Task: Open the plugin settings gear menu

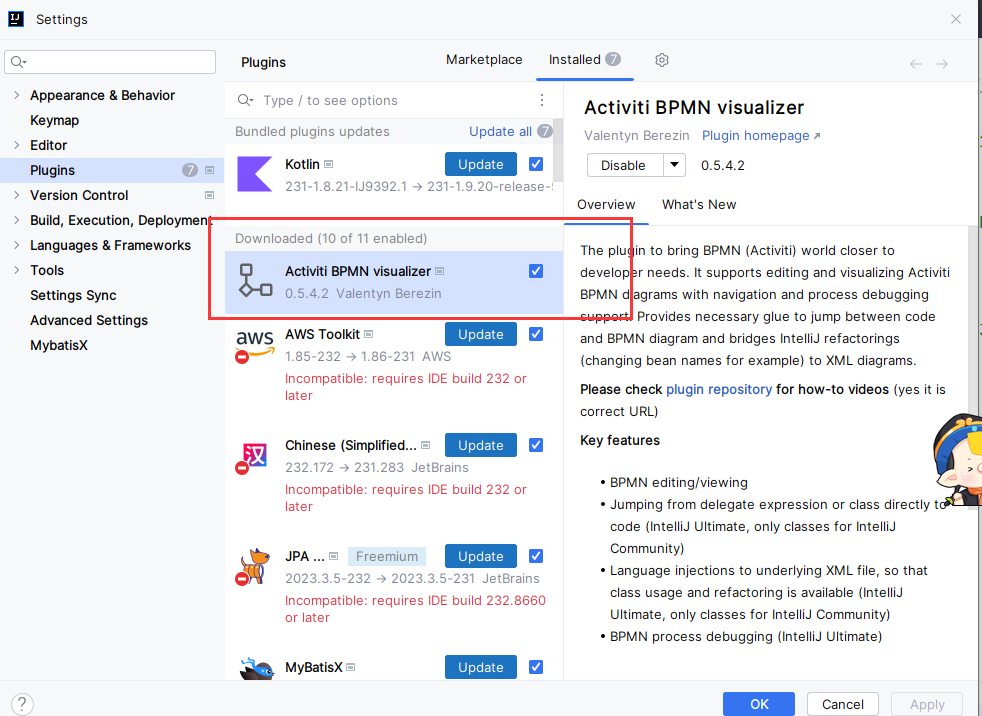Action: pyautogui.click(x=662, y=60)
